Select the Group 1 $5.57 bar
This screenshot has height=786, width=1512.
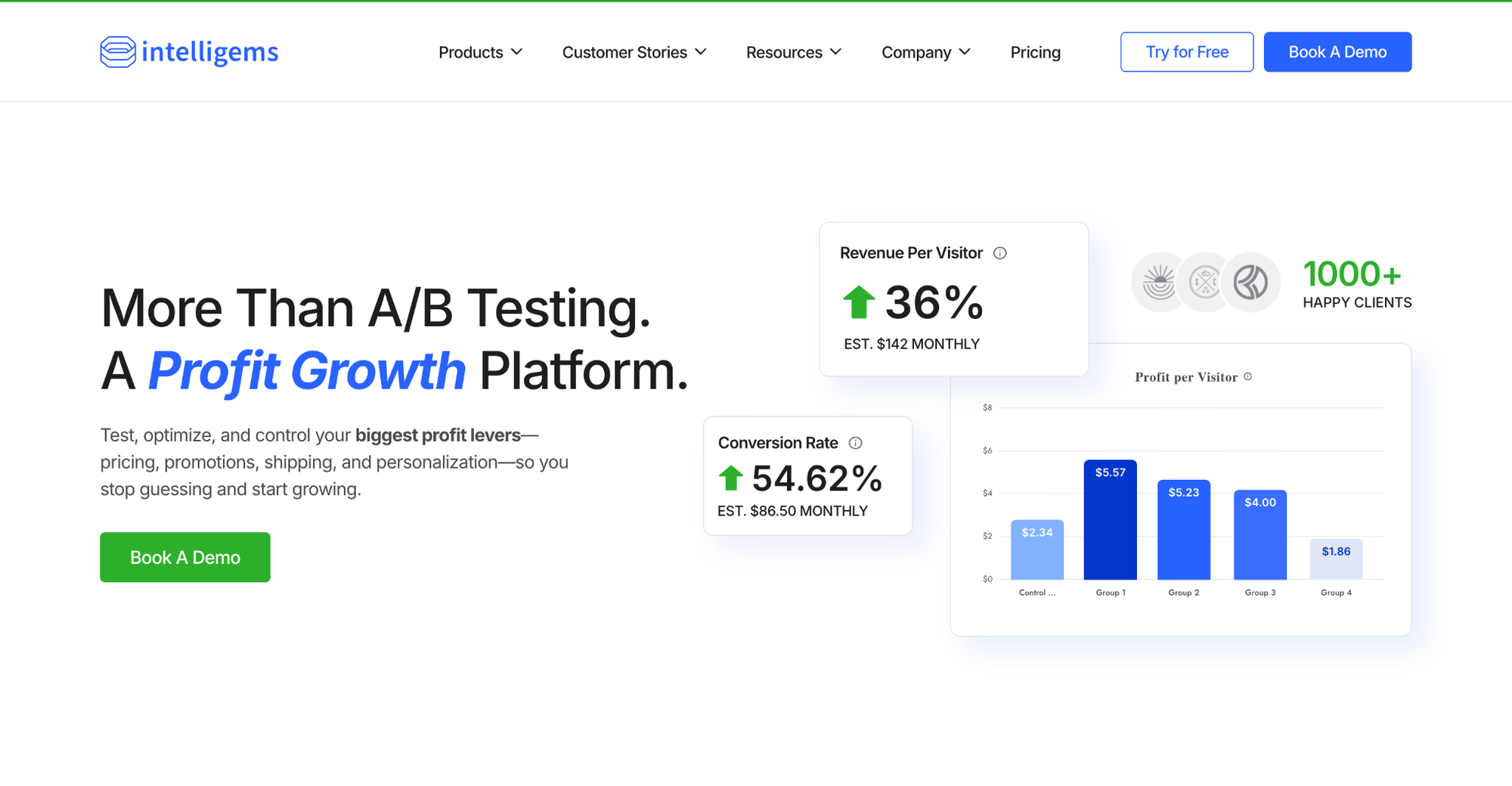click(x=1110, y=520)
